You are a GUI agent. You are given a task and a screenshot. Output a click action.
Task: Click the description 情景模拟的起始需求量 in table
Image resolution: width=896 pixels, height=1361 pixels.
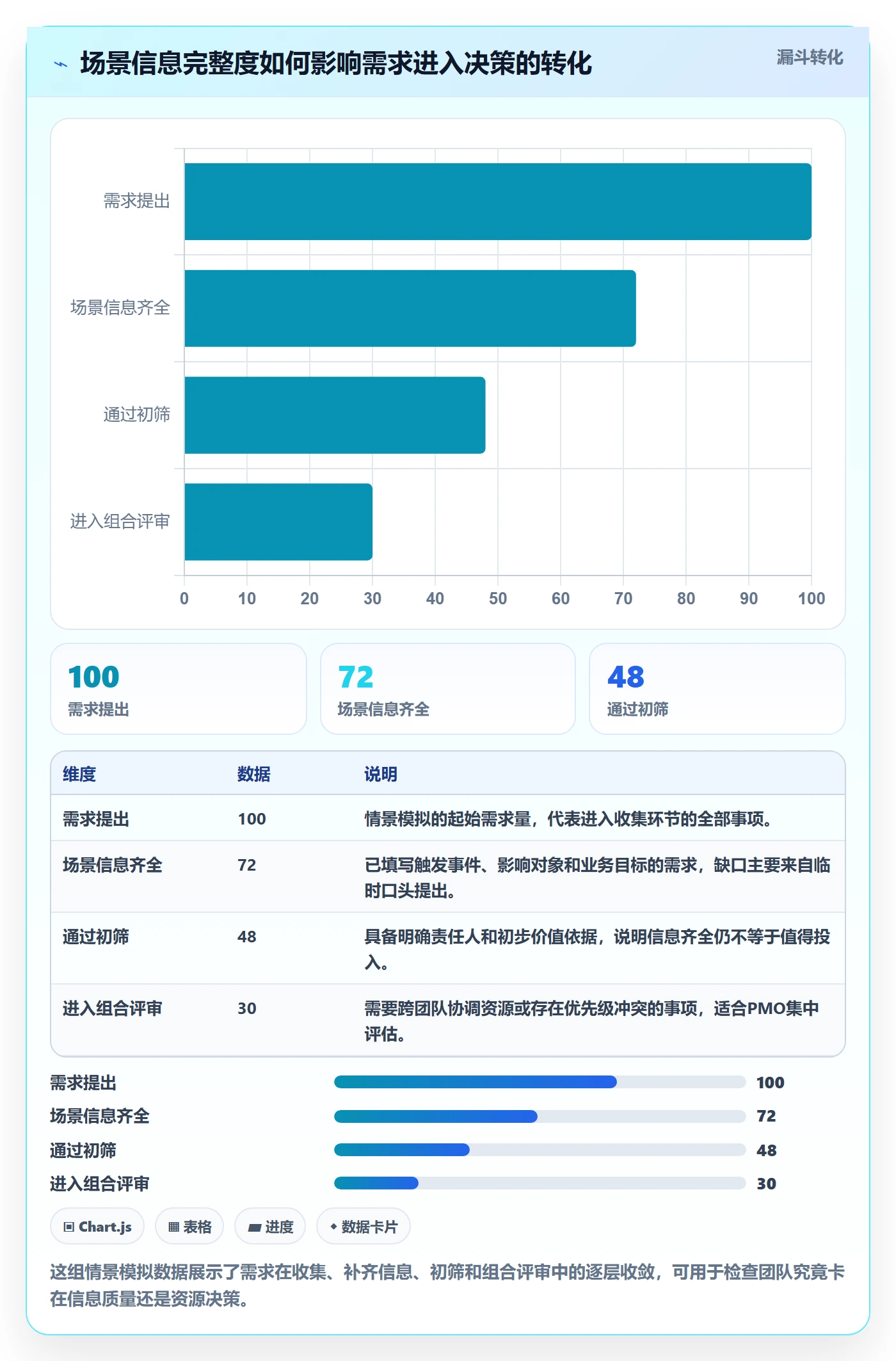pyautogui.click(x=568, y=819)
